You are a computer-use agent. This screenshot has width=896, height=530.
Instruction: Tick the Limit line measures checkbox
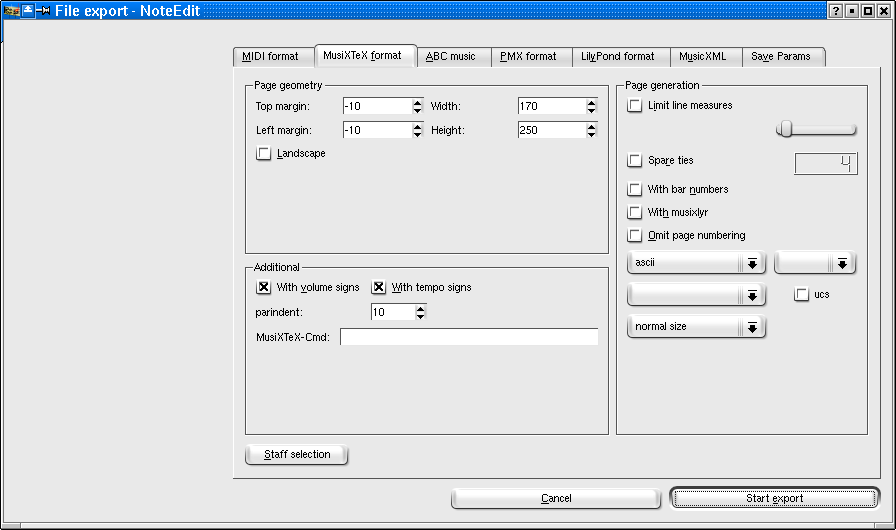pos(634,106)
